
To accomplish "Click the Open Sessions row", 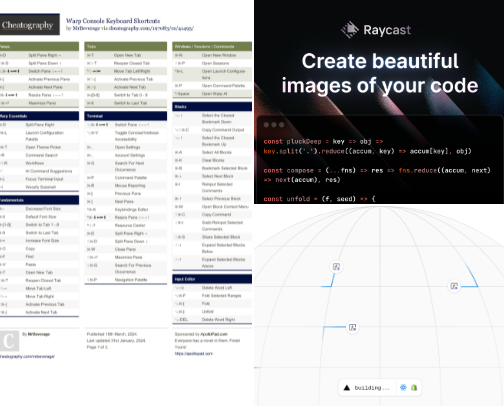I will [x=212, y=63].
